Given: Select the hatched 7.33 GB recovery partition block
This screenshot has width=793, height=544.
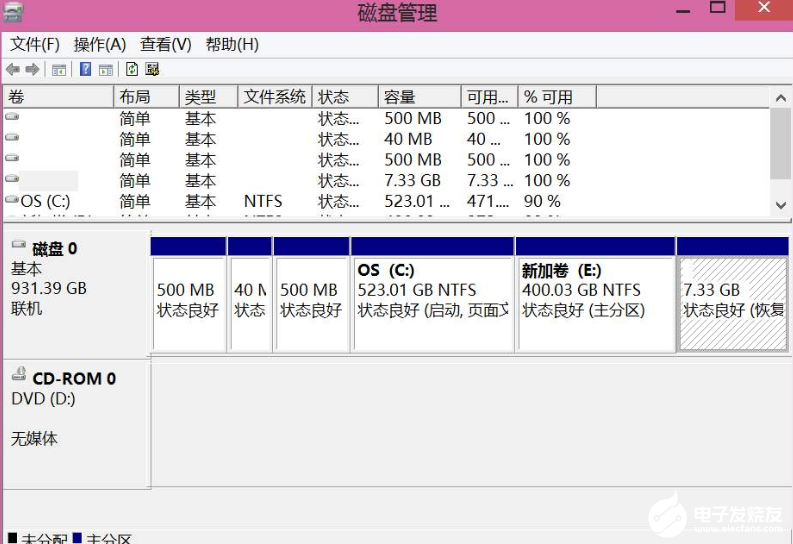Looking at the screenshot, I should click(733, 294).
